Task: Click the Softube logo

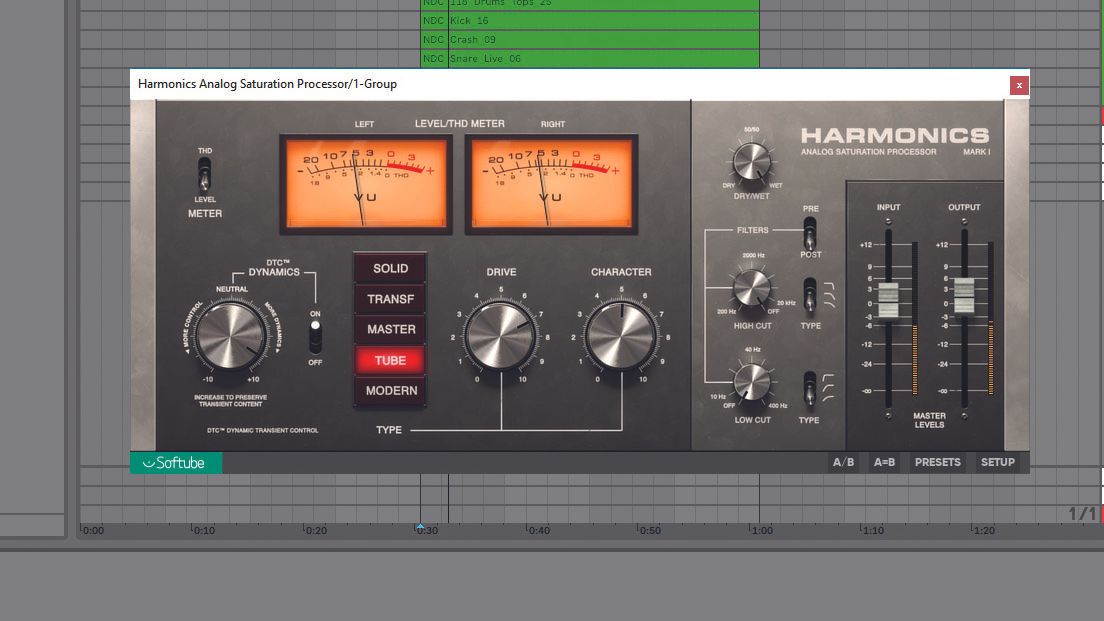Action: tap(177, 462)
